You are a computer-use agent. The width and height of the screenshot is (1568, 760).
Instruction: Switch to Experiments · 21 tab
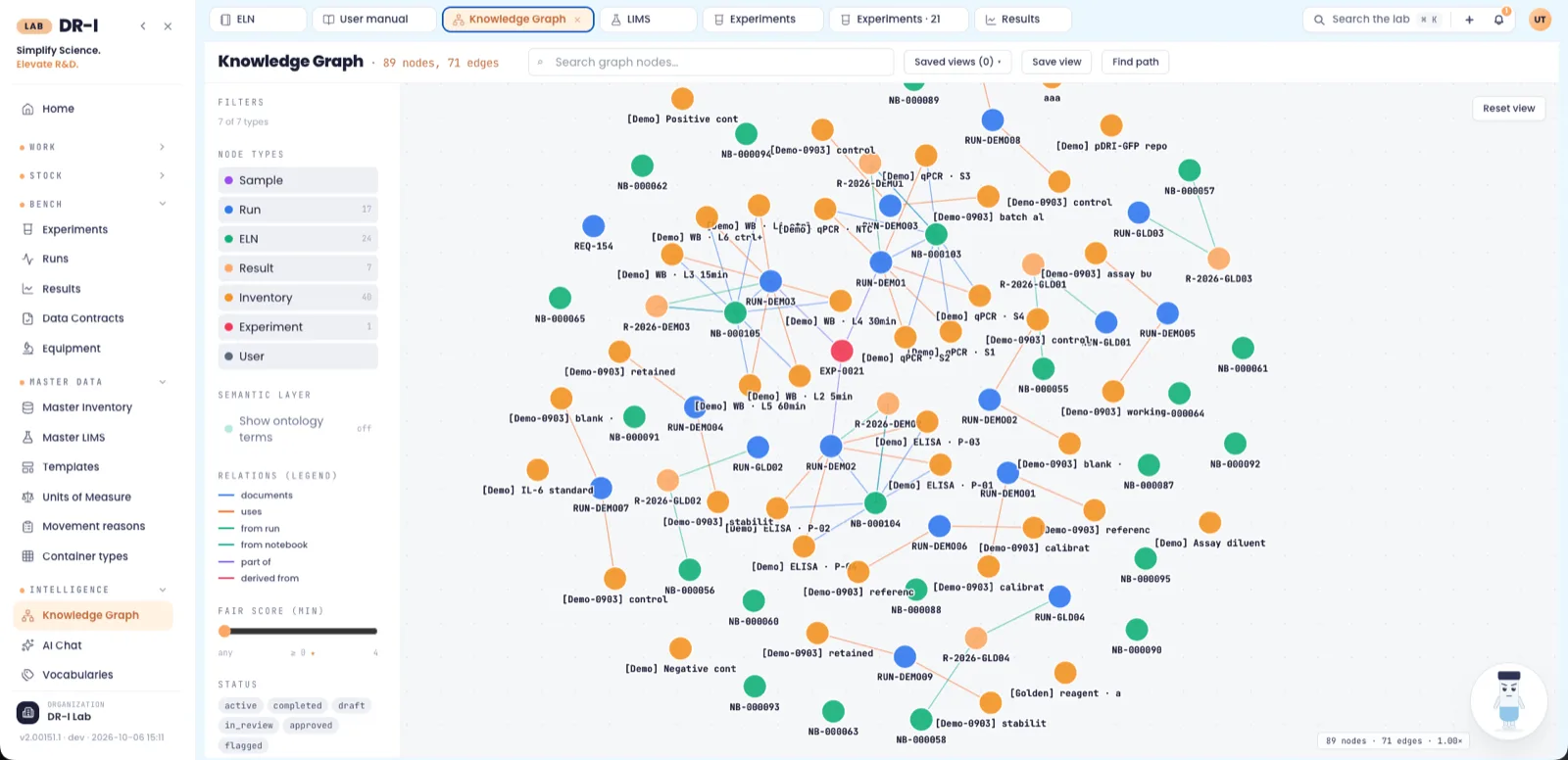coord(899,20)
